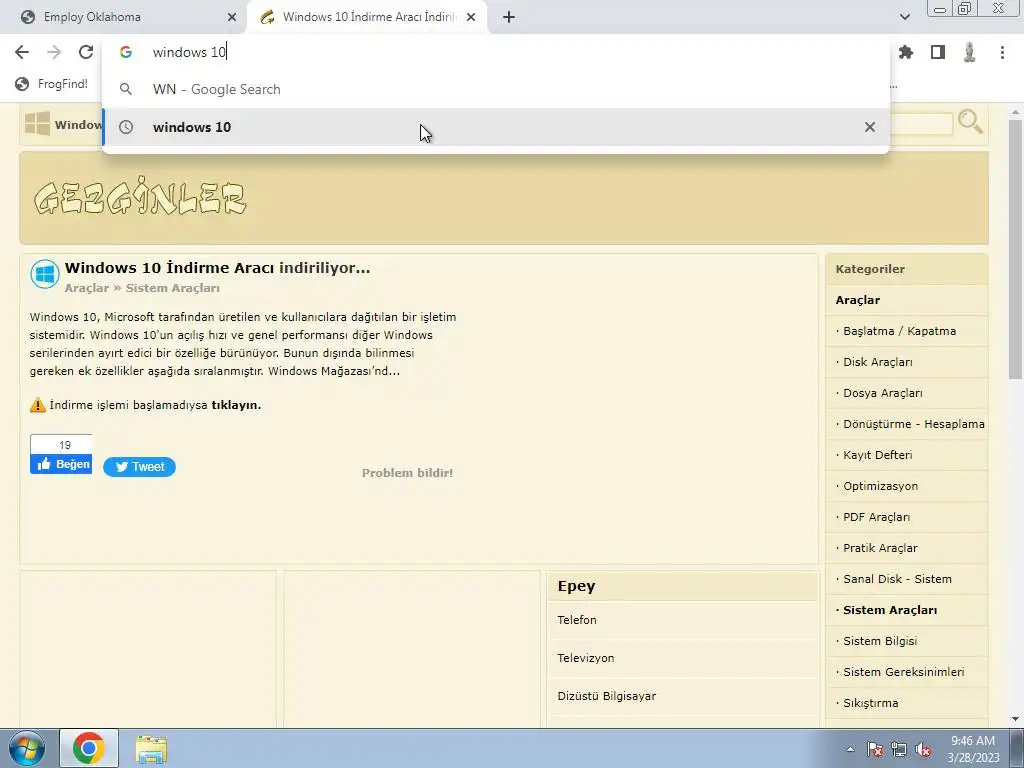Click the Araçlar breadcrumb link
Viewport: 1024px width, 768px height.
click(x=87, y=288)
